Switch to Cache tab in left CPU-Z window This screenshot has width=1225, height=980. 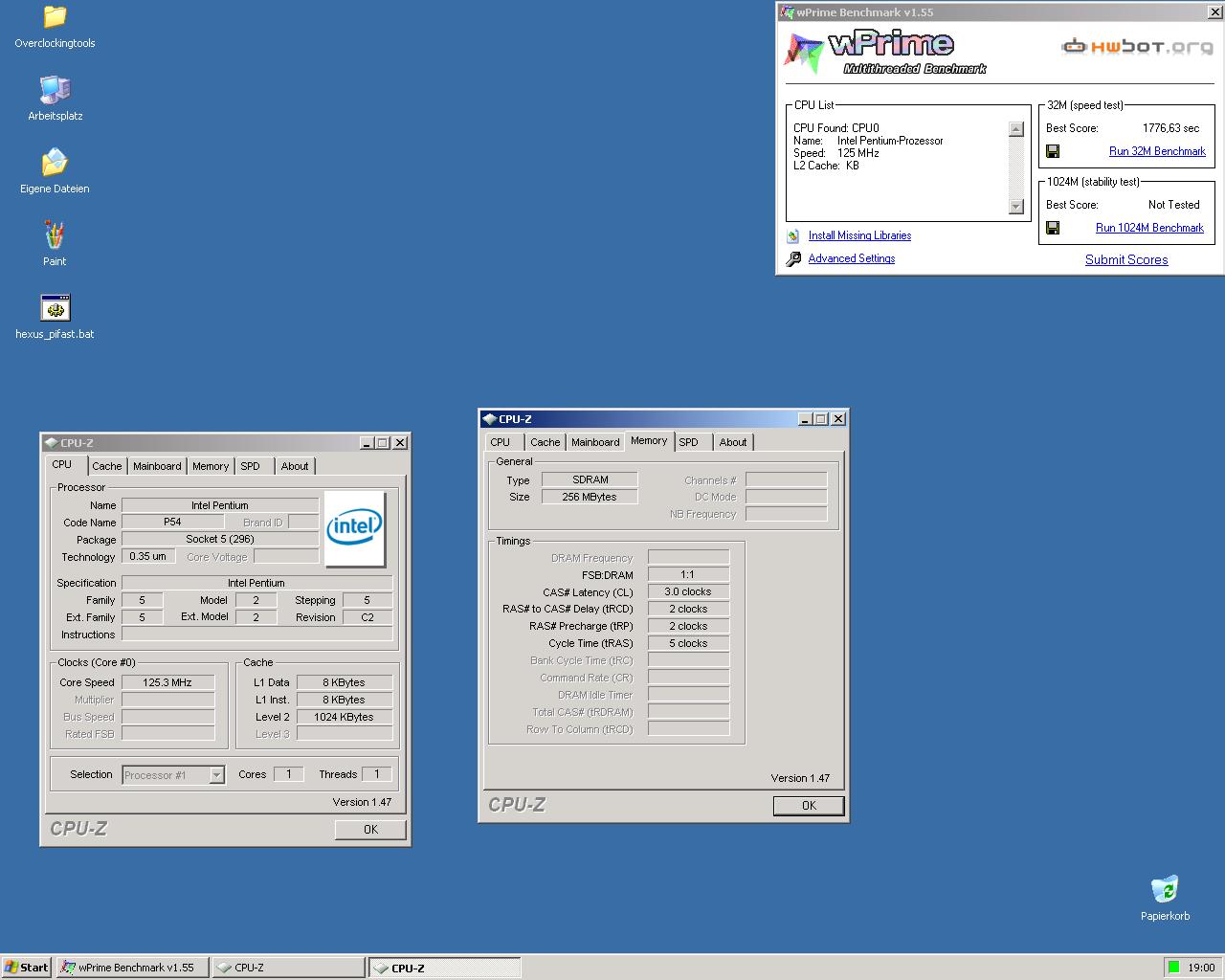pos(107,466)
